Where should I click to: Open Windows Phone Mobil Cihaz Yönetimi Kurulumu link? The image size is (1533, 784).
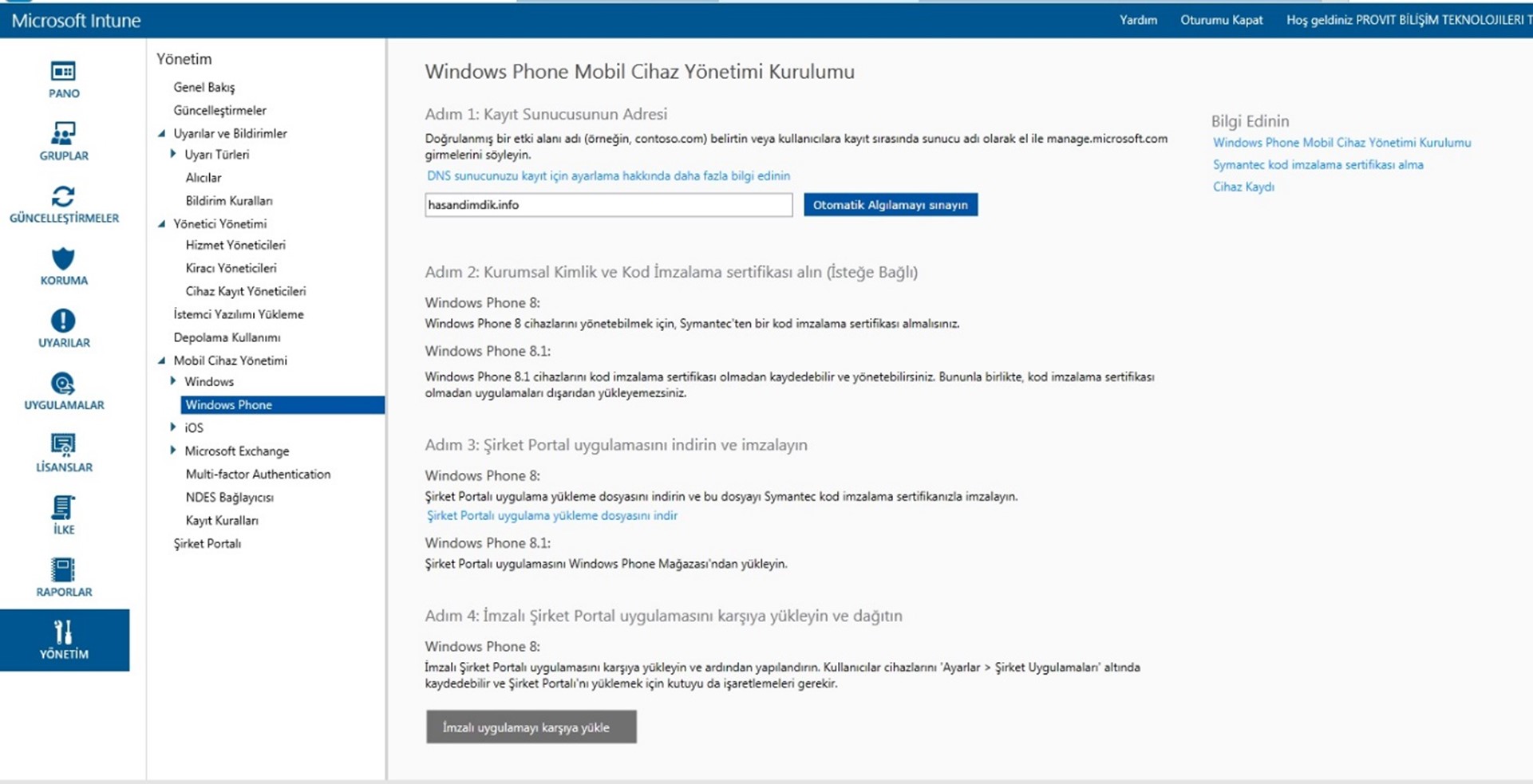pos(1342,143)
